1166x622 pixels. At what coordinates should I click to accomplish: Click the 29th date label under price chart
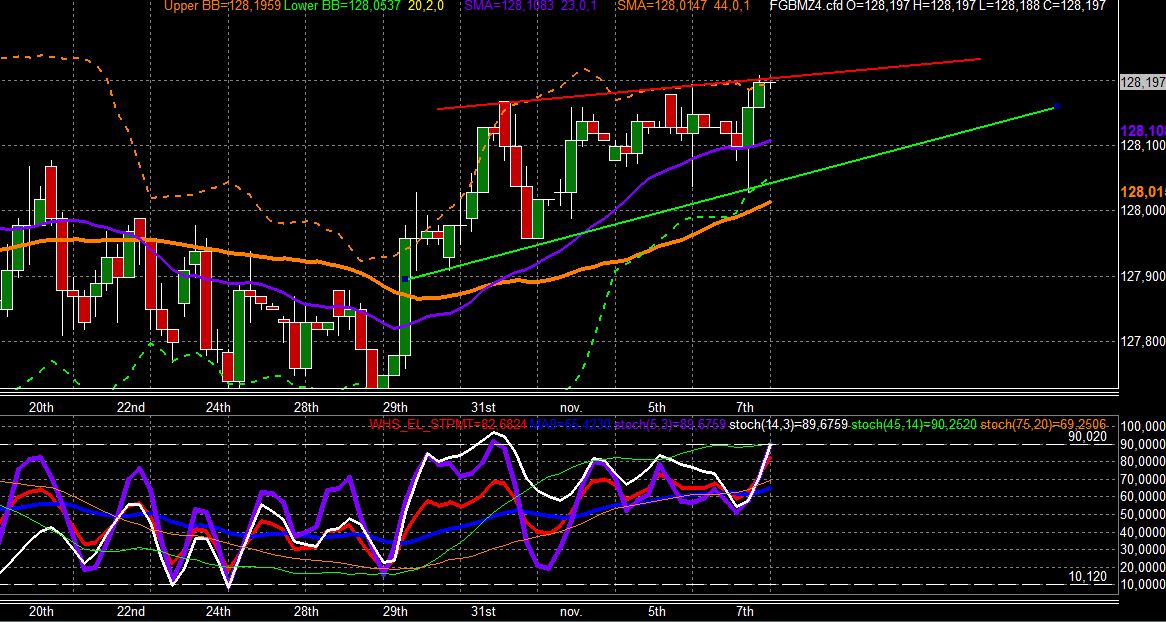(x=395, y=408)
